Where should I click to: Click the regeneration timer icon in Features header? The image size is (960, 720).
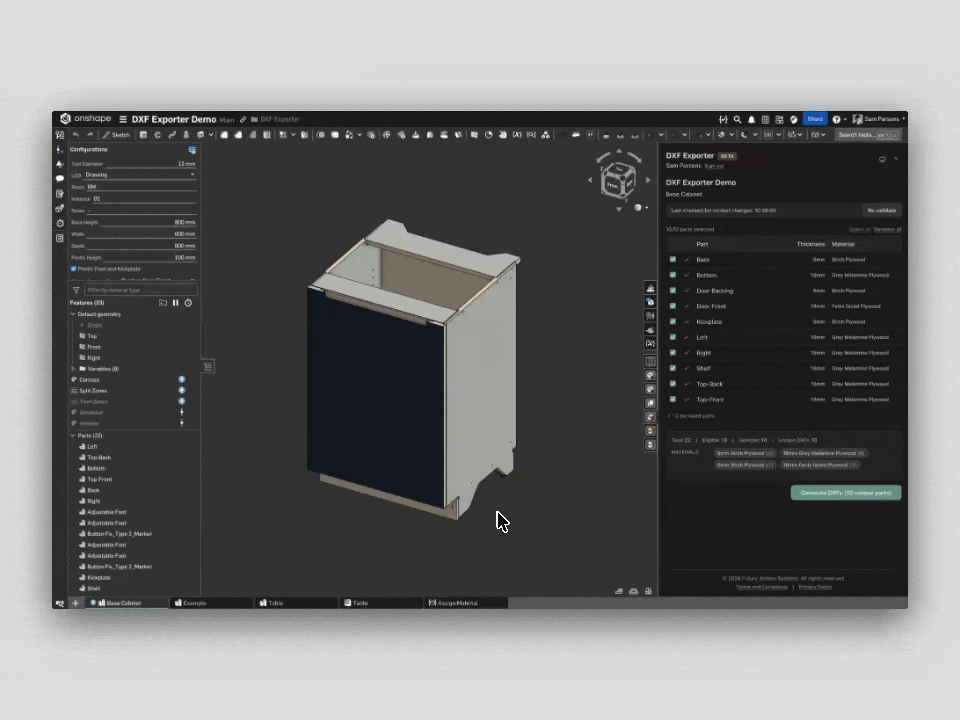189,303
